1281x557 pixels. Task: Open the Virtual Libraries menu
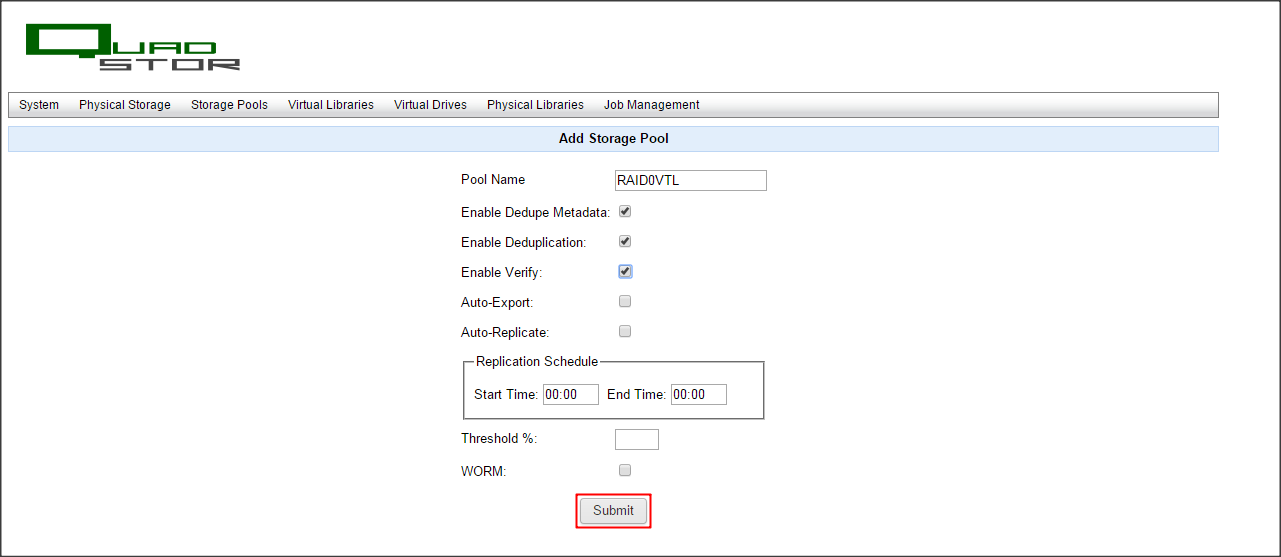tap(331, 105)
